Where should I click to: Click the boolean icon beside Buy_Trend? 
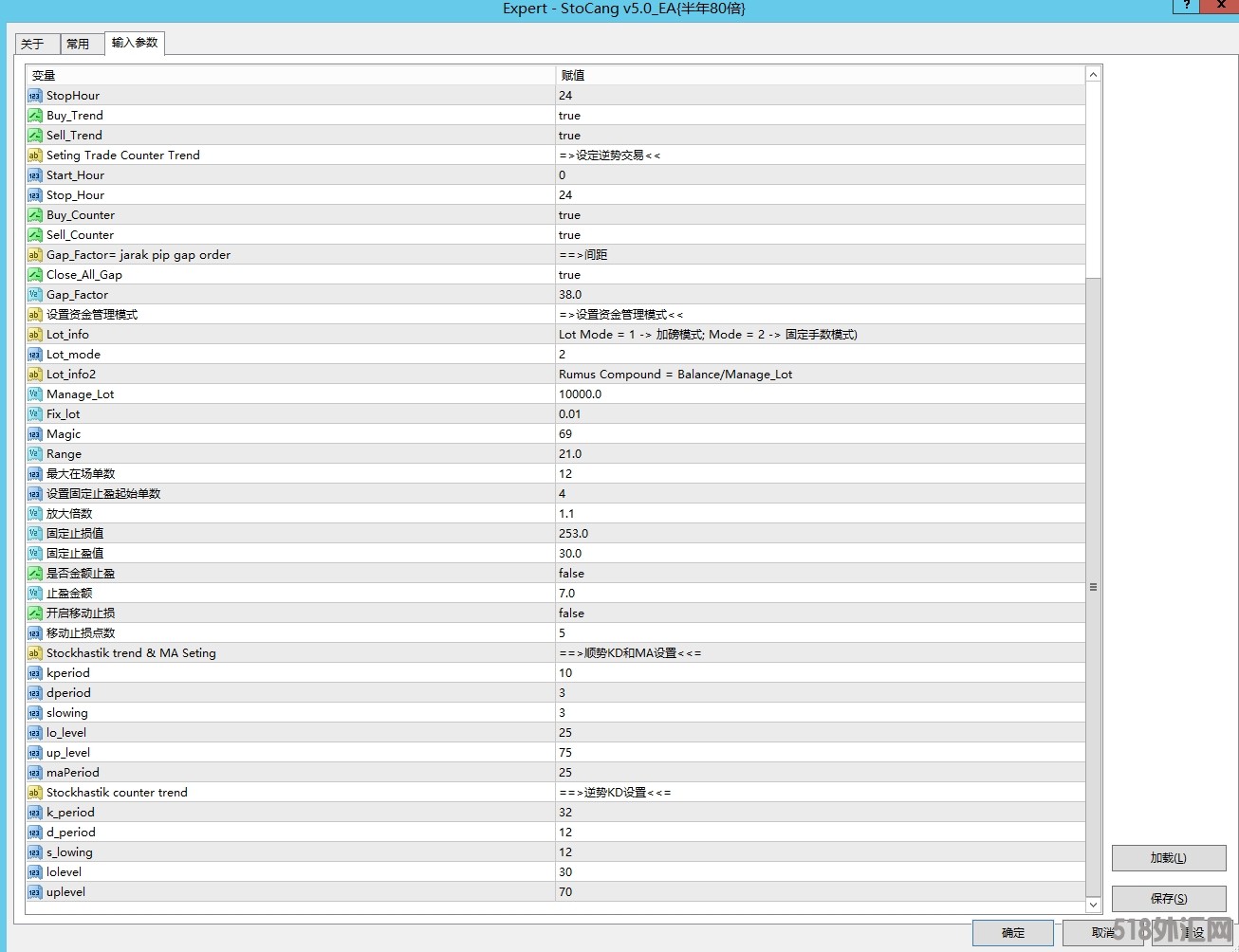pyautogui.click(x=35, y=116)
